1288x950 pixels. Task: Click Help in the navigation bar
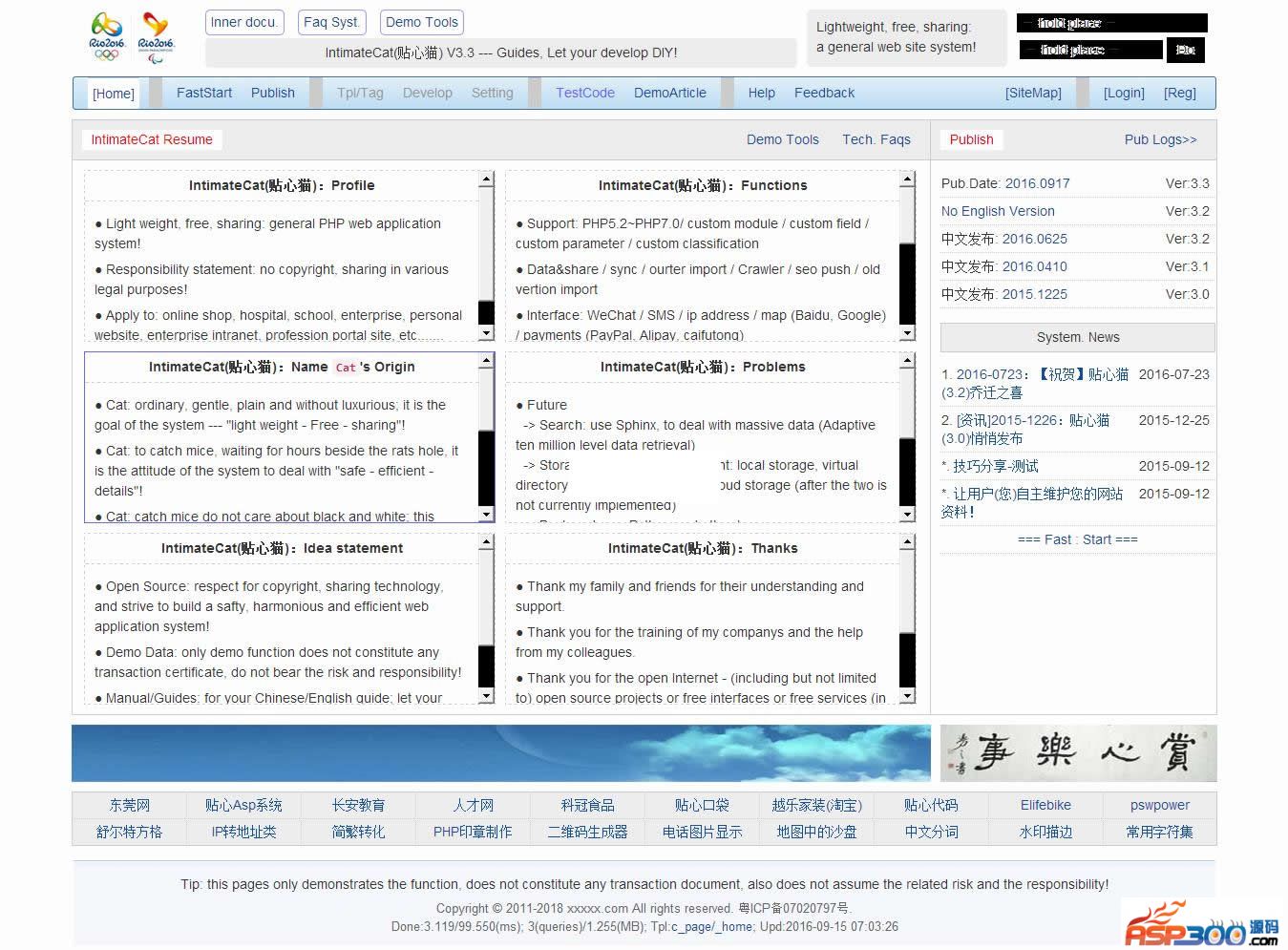762,93
